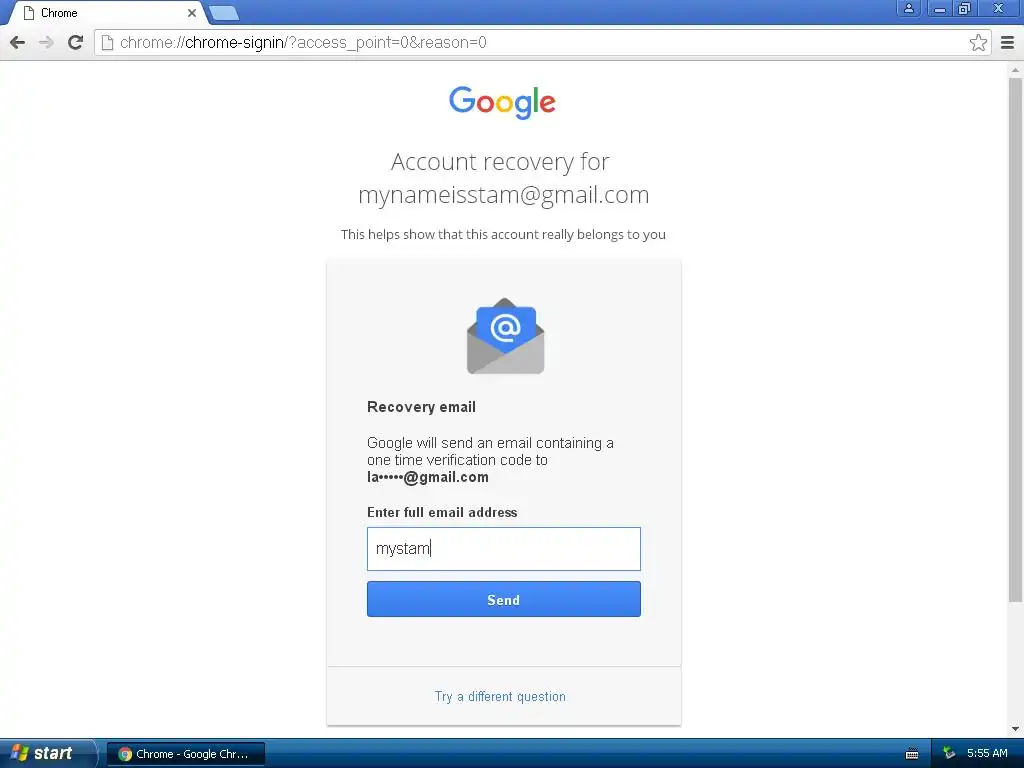Screen dimensions: 1024x768
Task: Go back using the browser back arrow
Action: tap(18, 42)
